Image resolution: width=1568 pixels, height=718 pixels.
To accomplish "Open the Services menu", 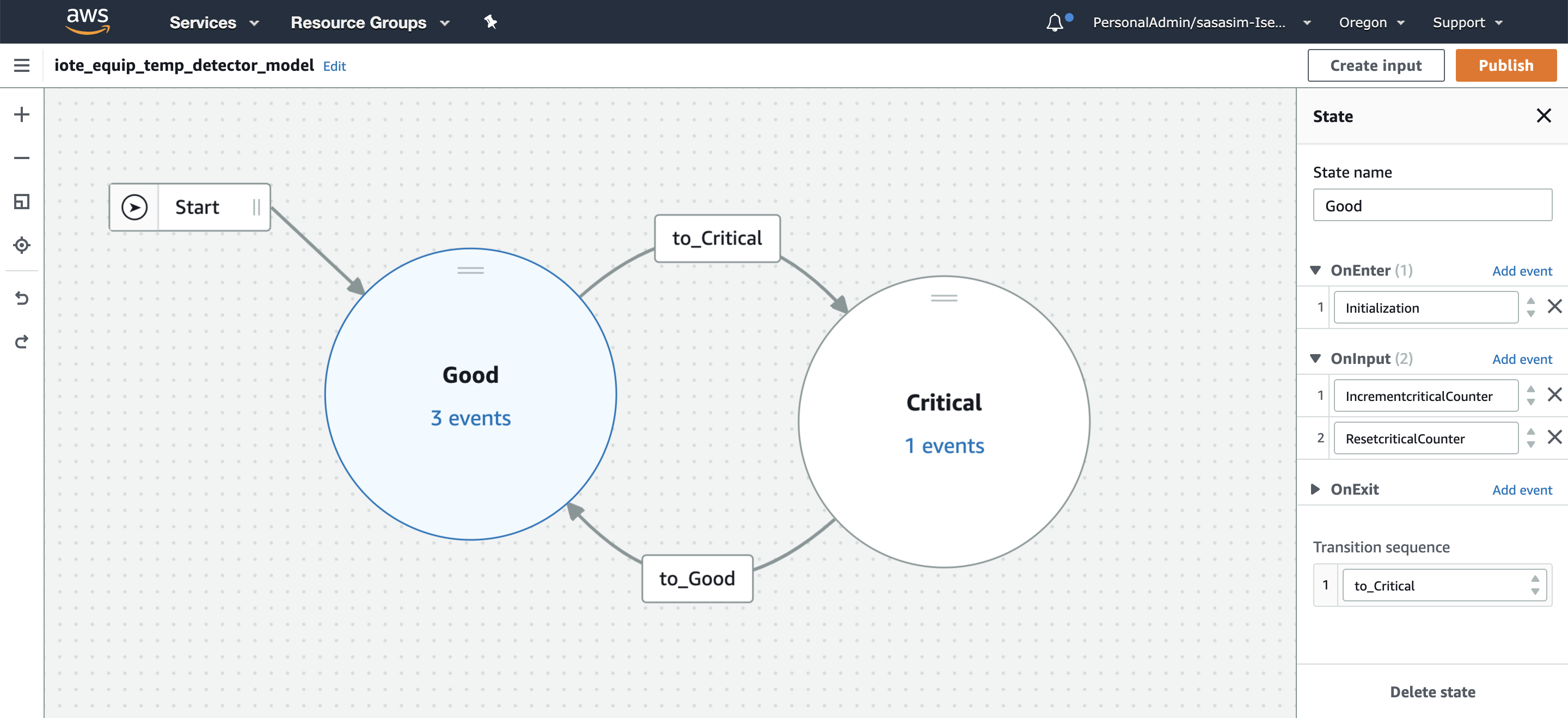I will [x=213, y=23].
